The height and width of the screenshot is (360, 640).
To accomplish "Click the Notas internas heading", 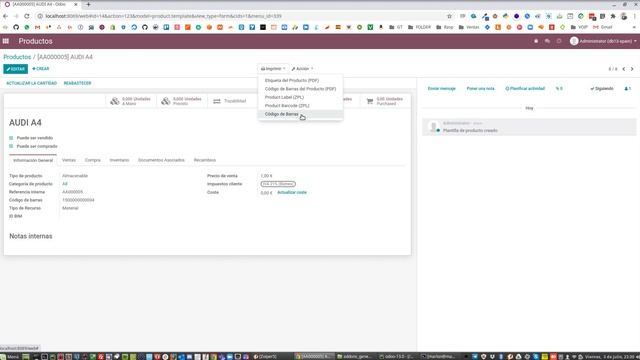I will click(x=31, y=236).
